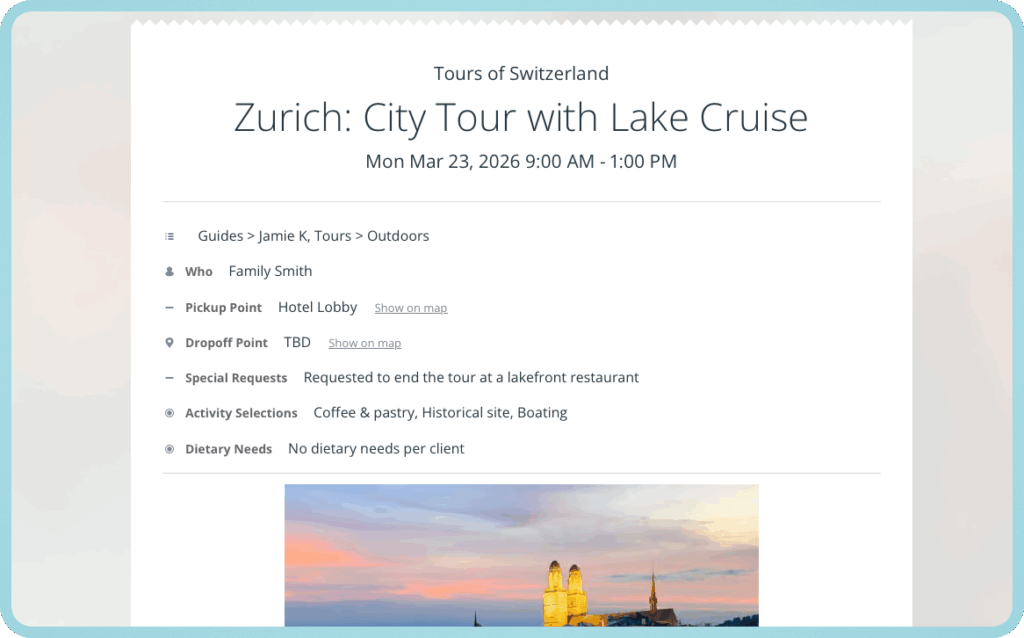The image size is (1024, 638).
Task: Click the Dropoff Point label
Action: point(226,343)
